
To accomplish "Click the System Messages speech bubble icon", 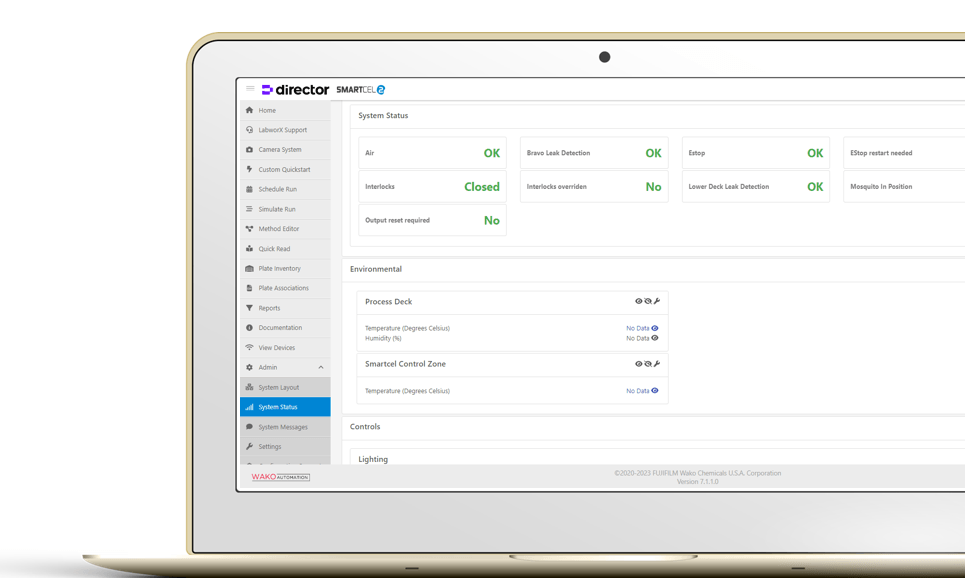I will pos(249,427).
